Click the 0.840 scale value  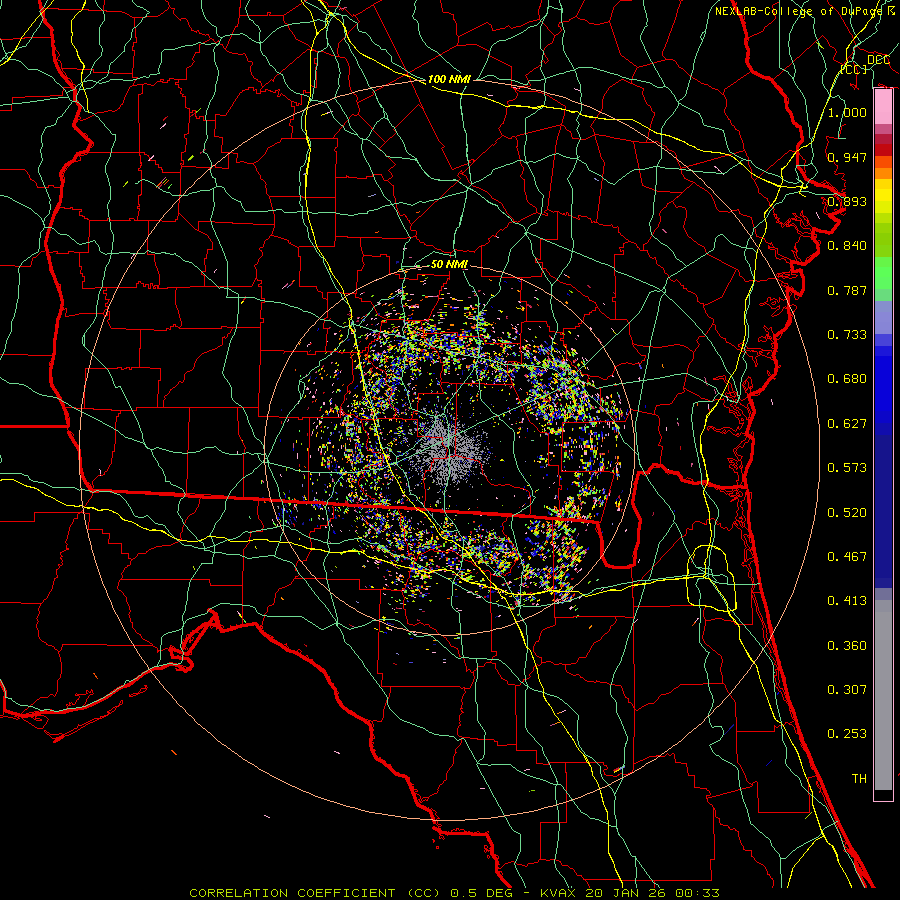point(847,245)
